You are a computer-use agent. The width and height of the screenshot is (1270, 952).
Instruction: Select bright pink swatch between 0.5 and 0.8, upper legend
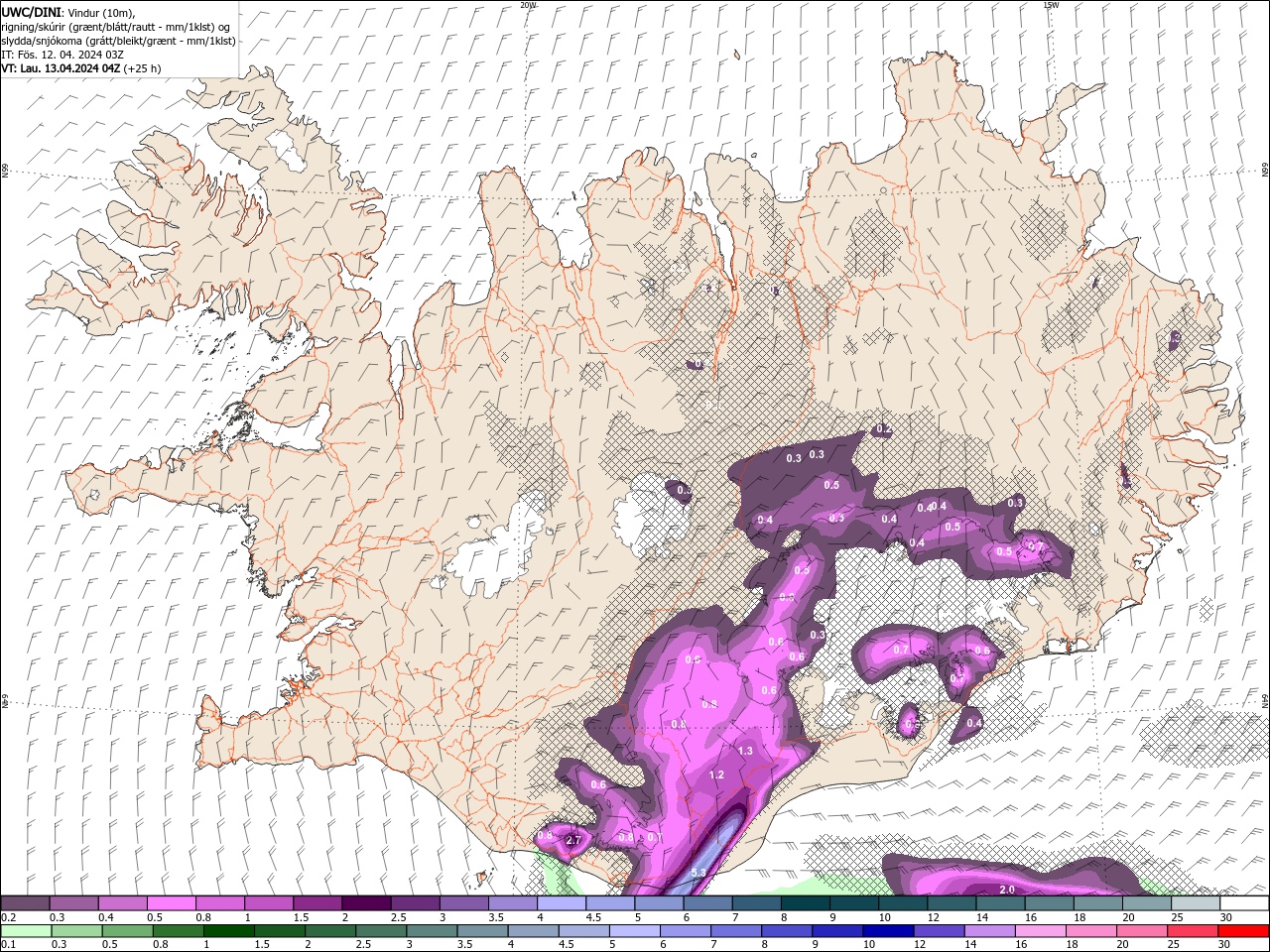pyautogui.click(x=172, y=903)
